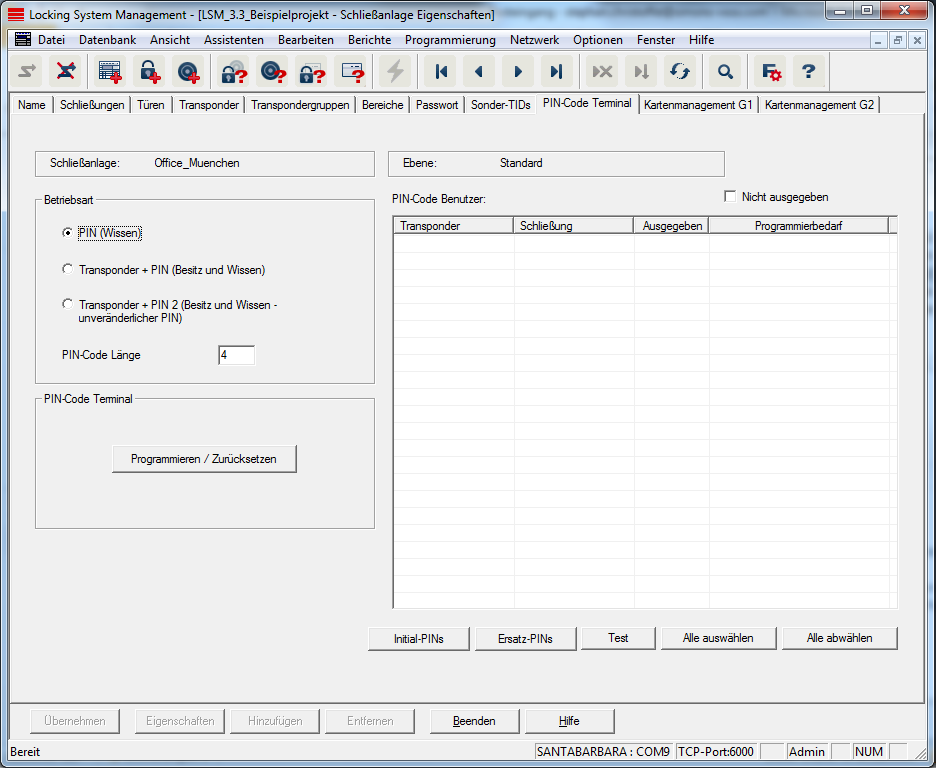Click the read transponder icon

(x=273, y=72)
